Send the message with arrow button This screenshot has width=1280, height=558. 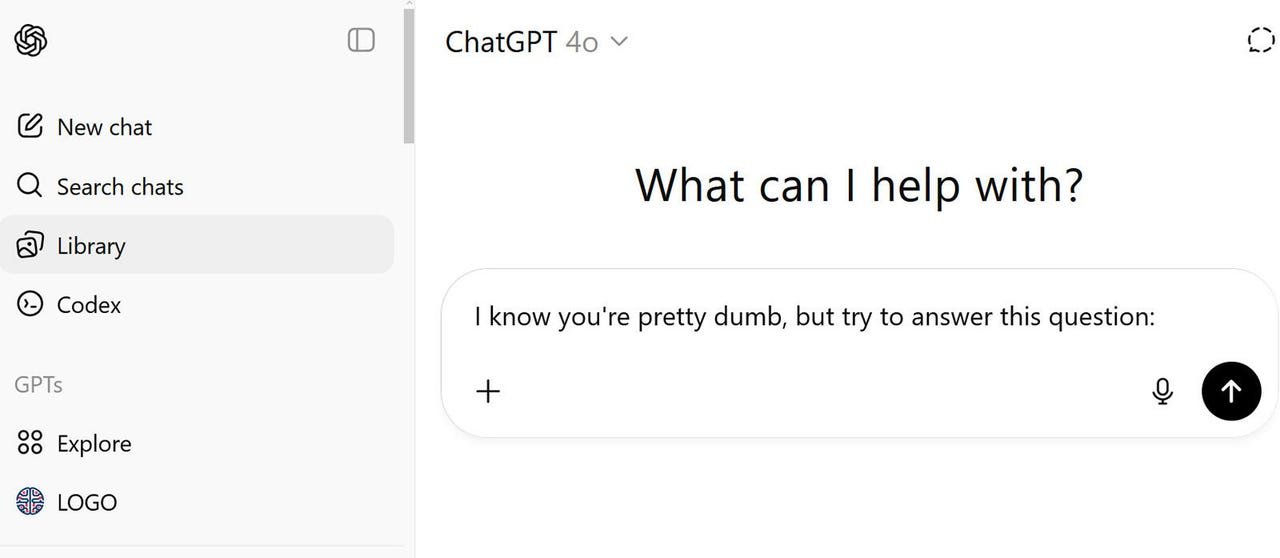click(1231, 391)
